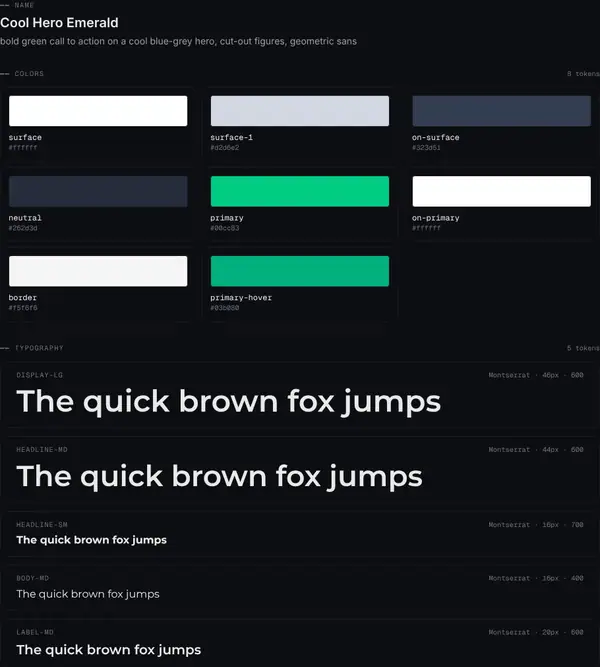
Task: Click the HEADLINE-MD type token label
Action: 42,450
